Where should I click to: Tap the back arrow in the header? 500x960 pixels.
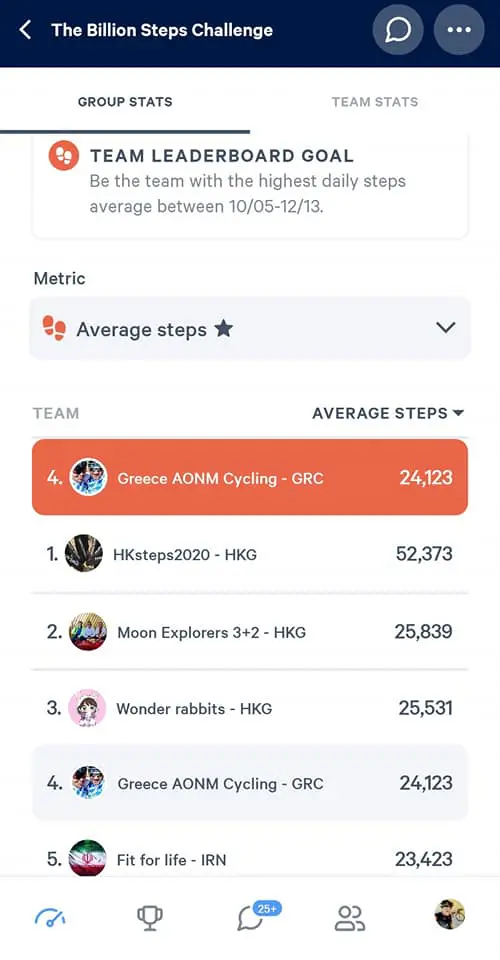click(25, 29)
